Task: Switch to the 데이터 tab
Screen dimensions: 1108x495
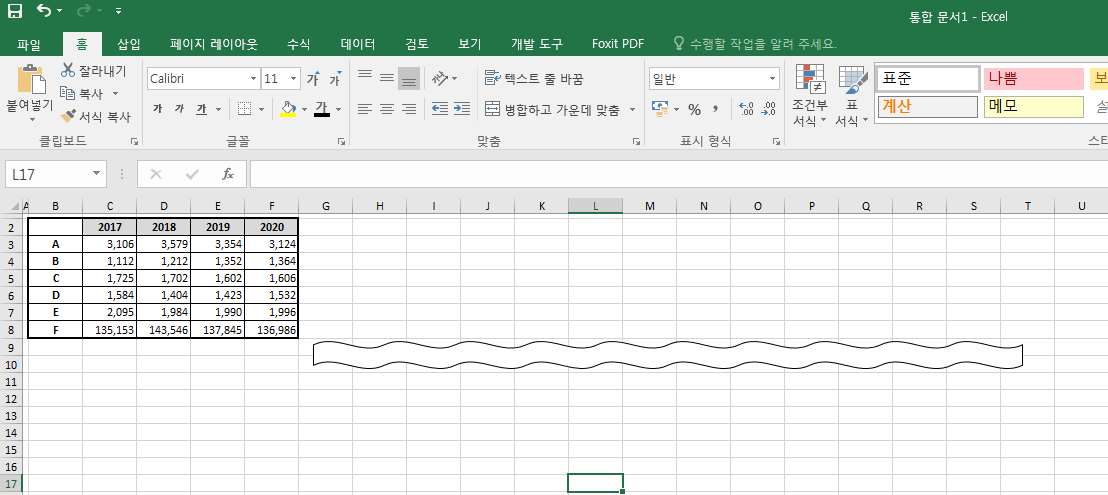Action: (x=358, y=44)
